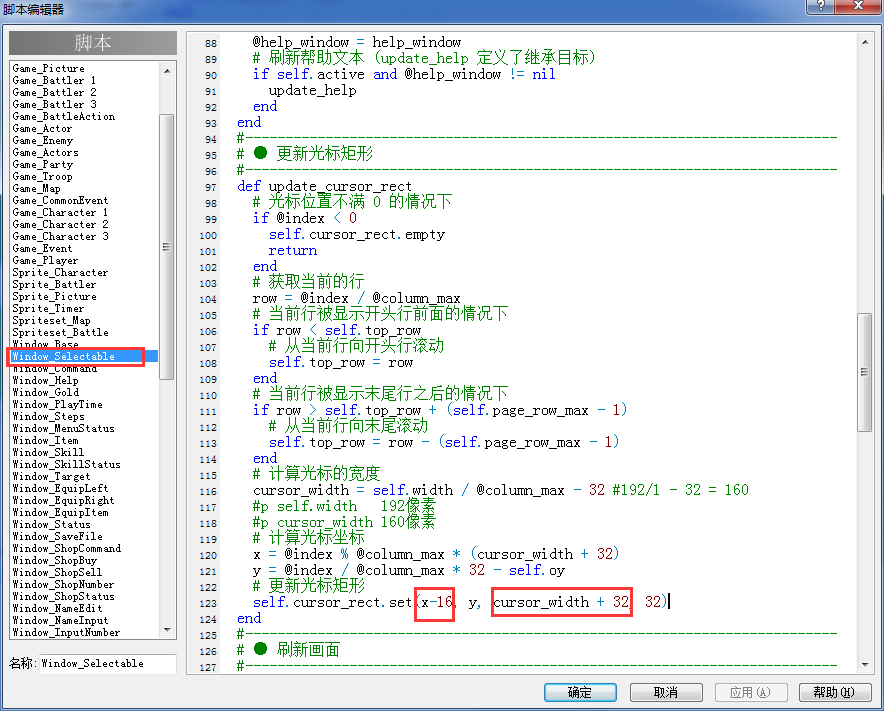Select Spriteset_Map script
The height and width of the screenshot is (711, 884).
[51, 321]
